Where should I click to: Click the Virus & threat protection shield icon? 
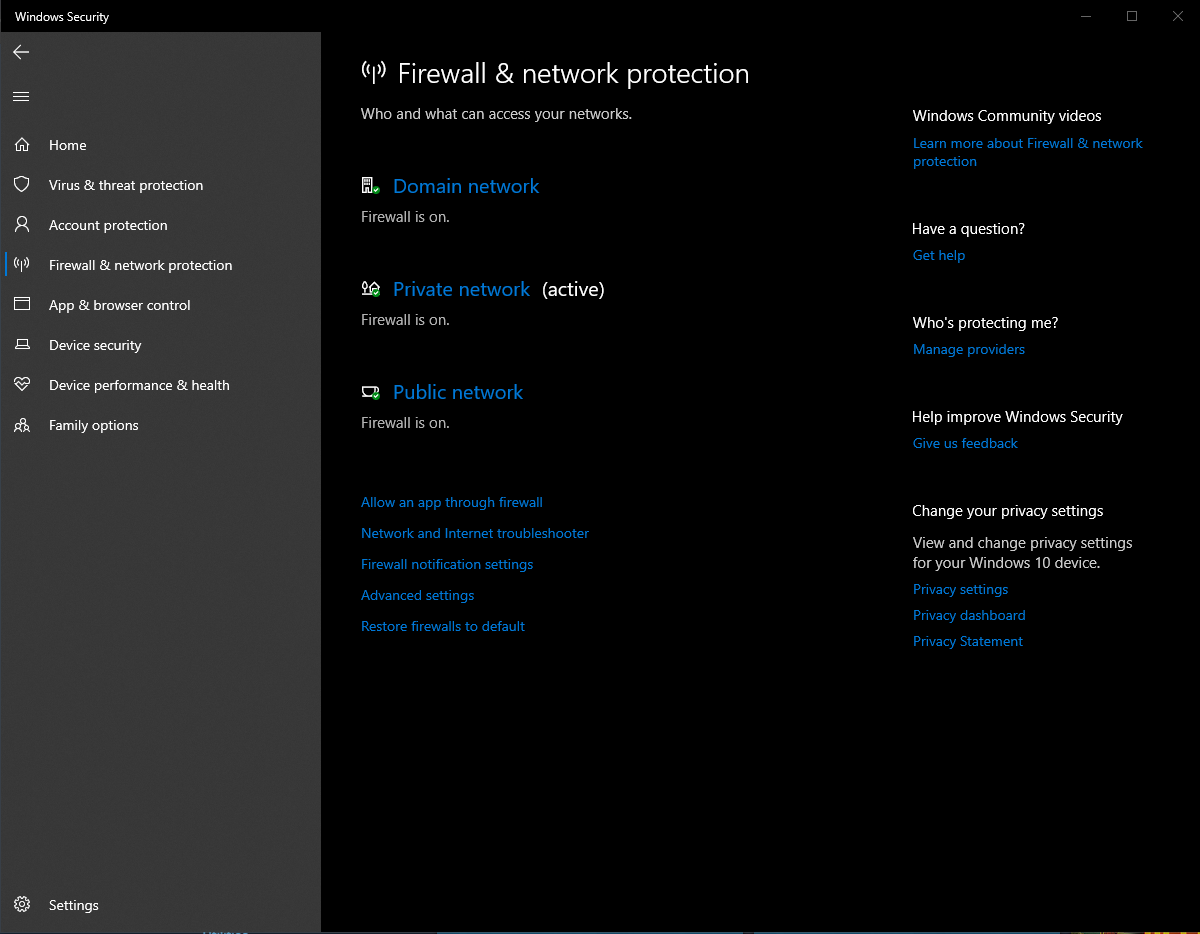pyautogui.click(x=22, y=185)
